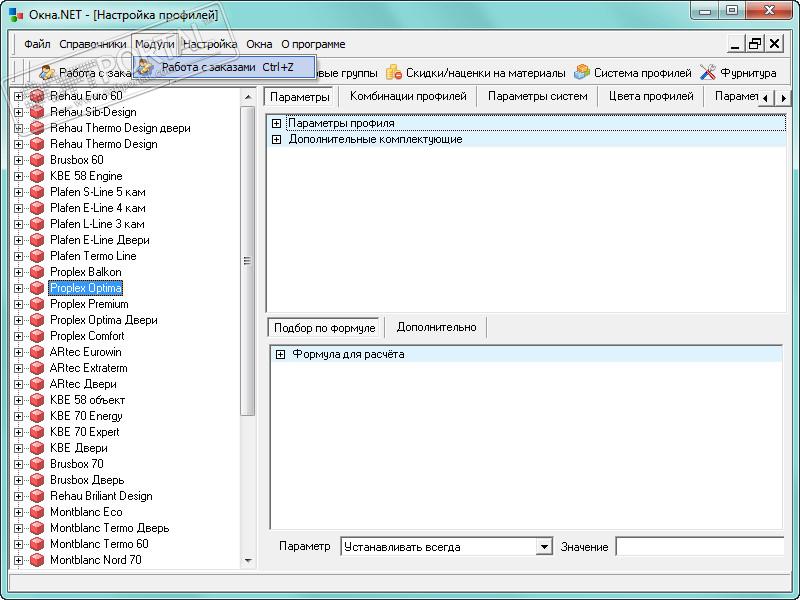Click the Фурнитура tools icon

[x=708, y=73]
